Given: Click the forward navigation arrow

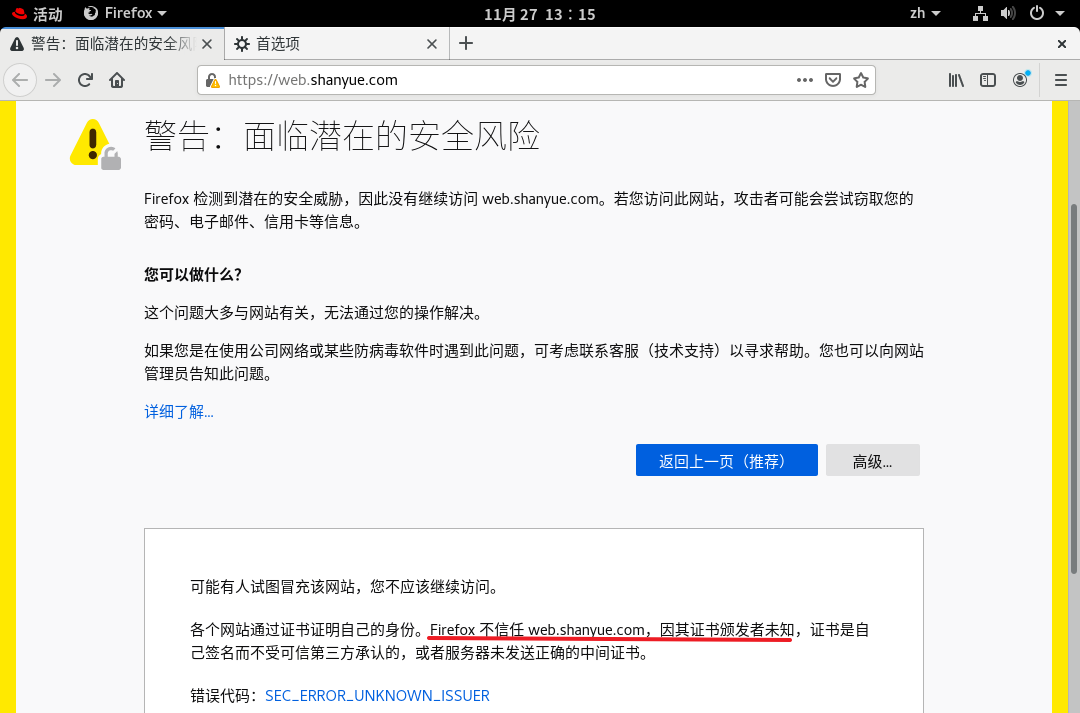Looking at the screenshot, I should coord(53,80).
